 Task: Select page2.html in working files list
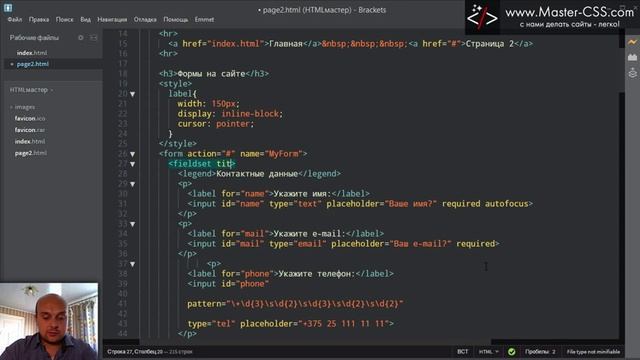point(33,64)
